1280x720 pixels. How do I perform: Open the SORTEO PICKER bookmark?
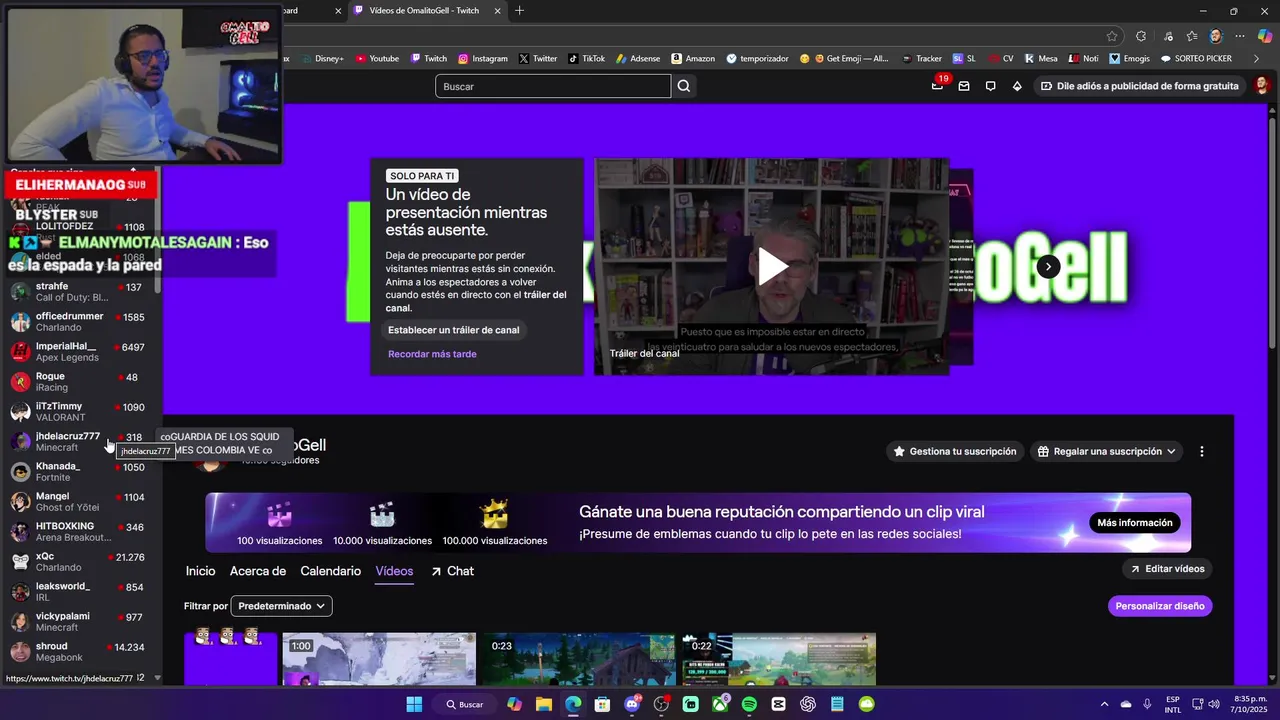coord(1196,59)
